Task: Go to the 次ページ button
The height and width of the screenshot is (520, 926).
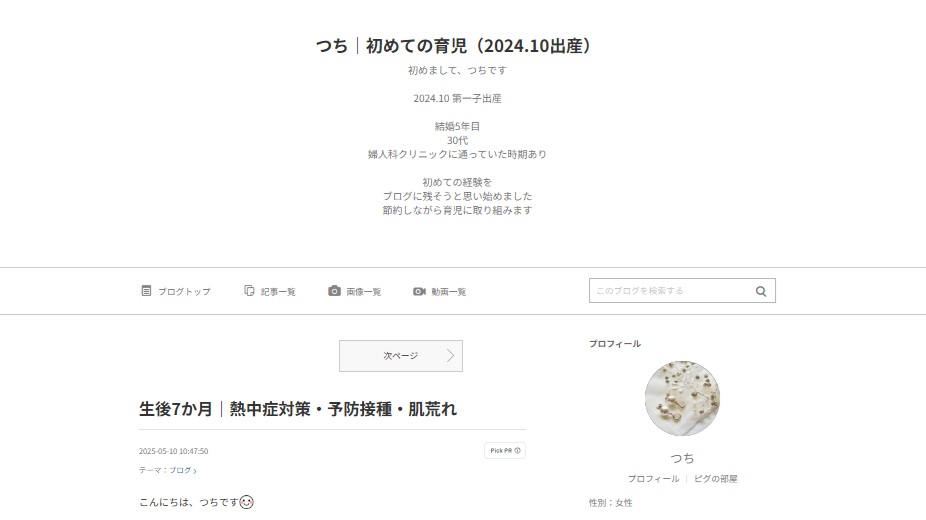Action: coord(401,356)
